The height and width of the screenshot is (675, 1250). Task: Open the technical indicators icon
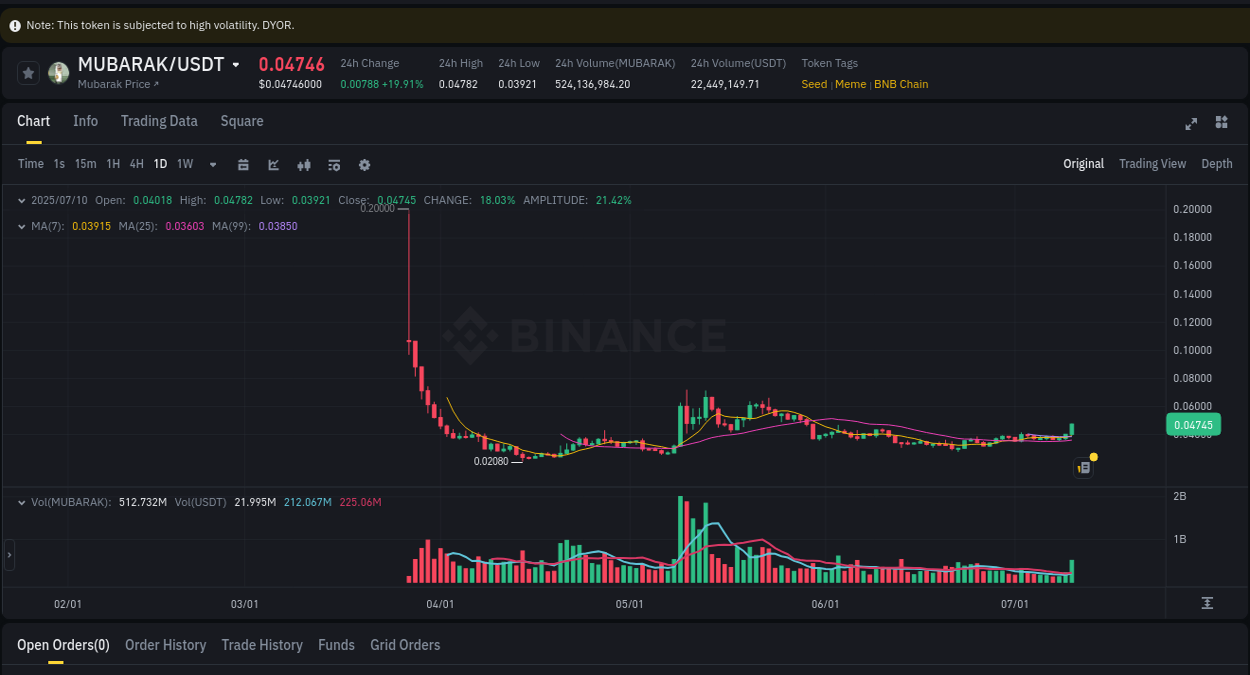pyautogui.click(x=304, y=164)
